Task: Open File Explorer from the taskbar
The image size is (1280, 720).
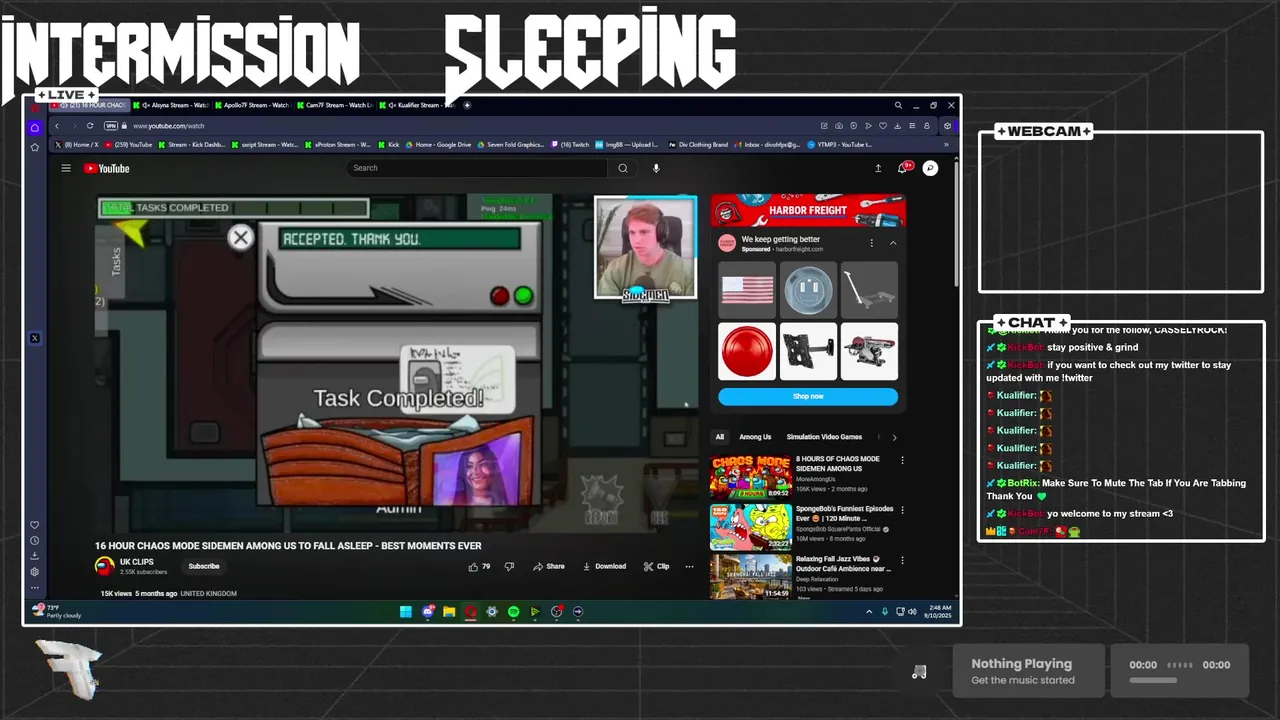Action: click(x=449, y=611)
